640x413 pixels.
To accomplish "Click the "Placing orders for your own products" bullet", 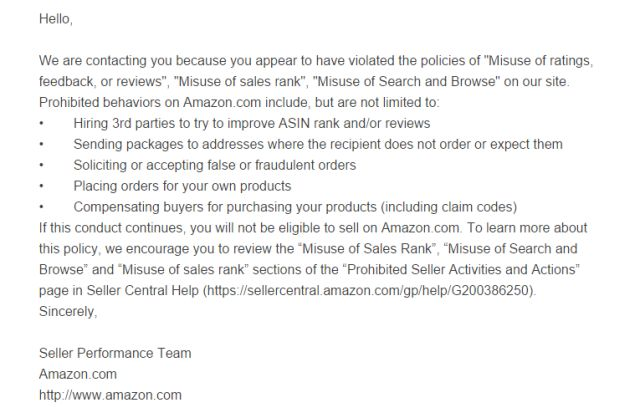I will pyautogui.click(x=182, y=186).
